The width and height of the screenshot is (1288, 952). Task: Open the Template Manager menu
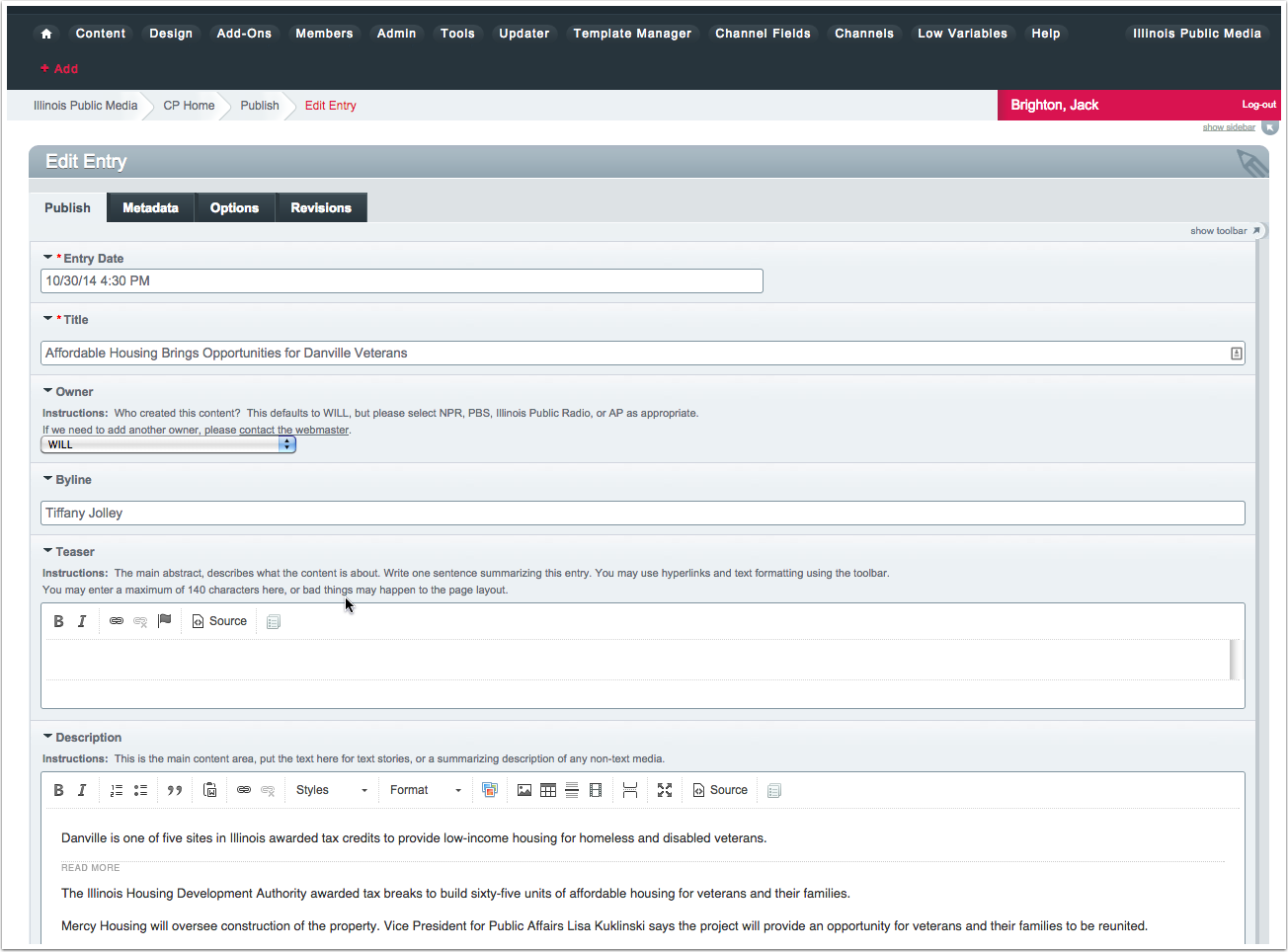[632, 34]
